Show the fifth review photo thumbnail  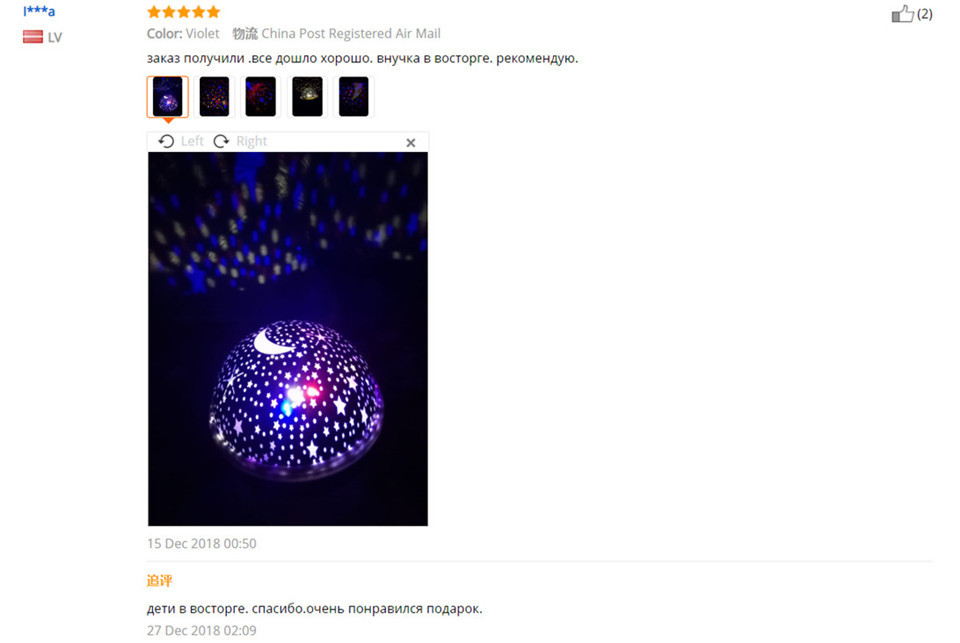354,96
